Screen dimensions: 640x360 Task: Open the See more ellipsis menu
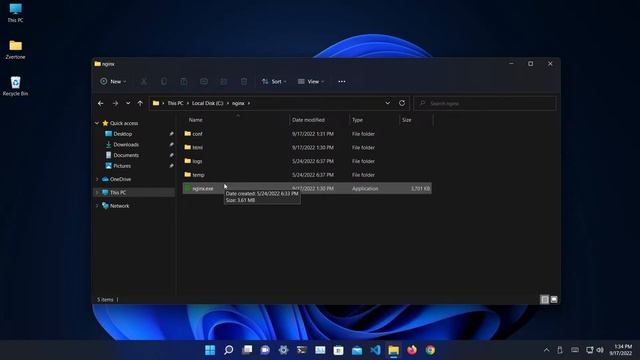(x=342, y=82)
